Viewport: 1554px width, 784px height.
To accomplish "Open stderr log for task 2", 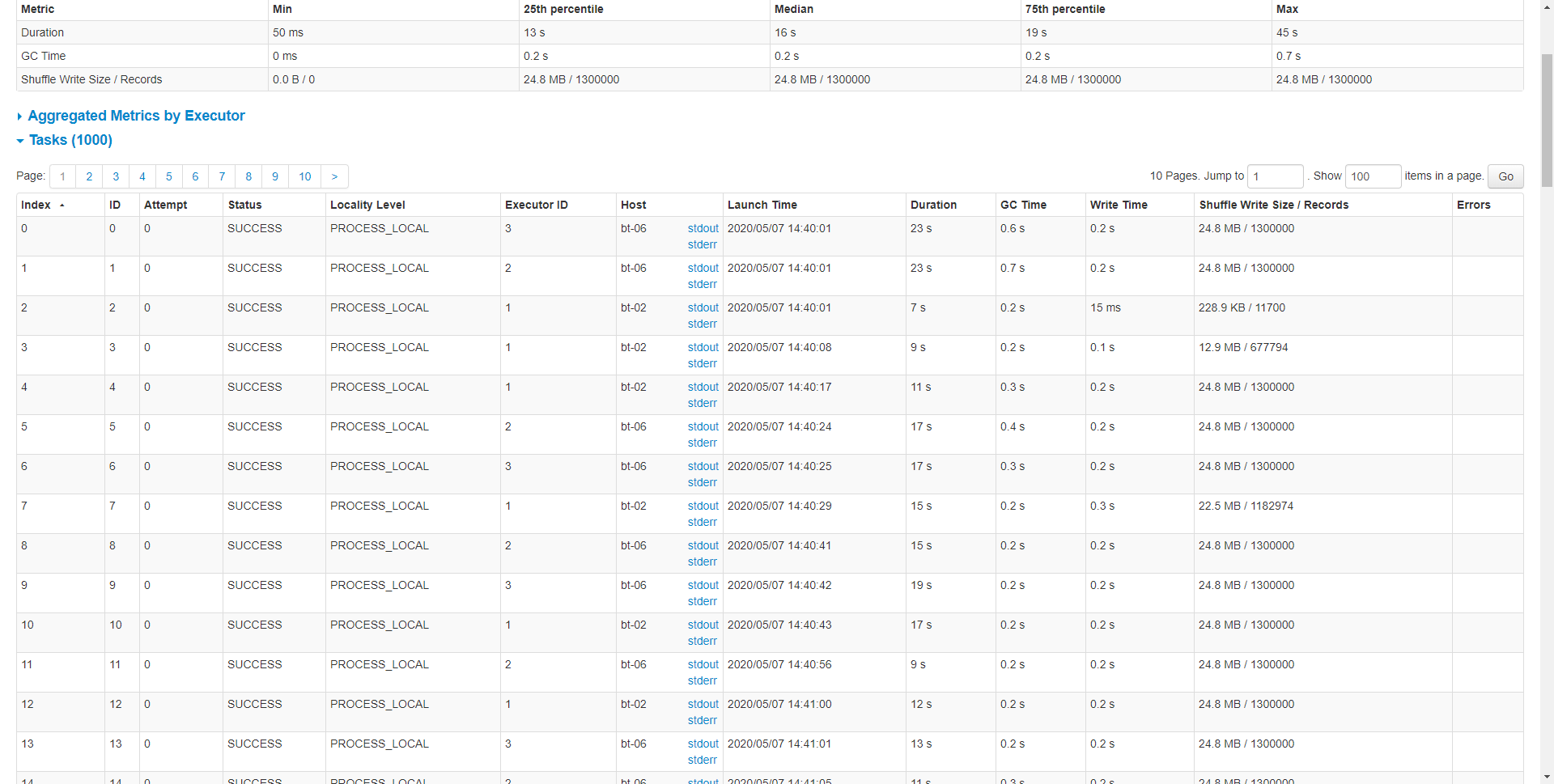I will [x=703, y=324].
